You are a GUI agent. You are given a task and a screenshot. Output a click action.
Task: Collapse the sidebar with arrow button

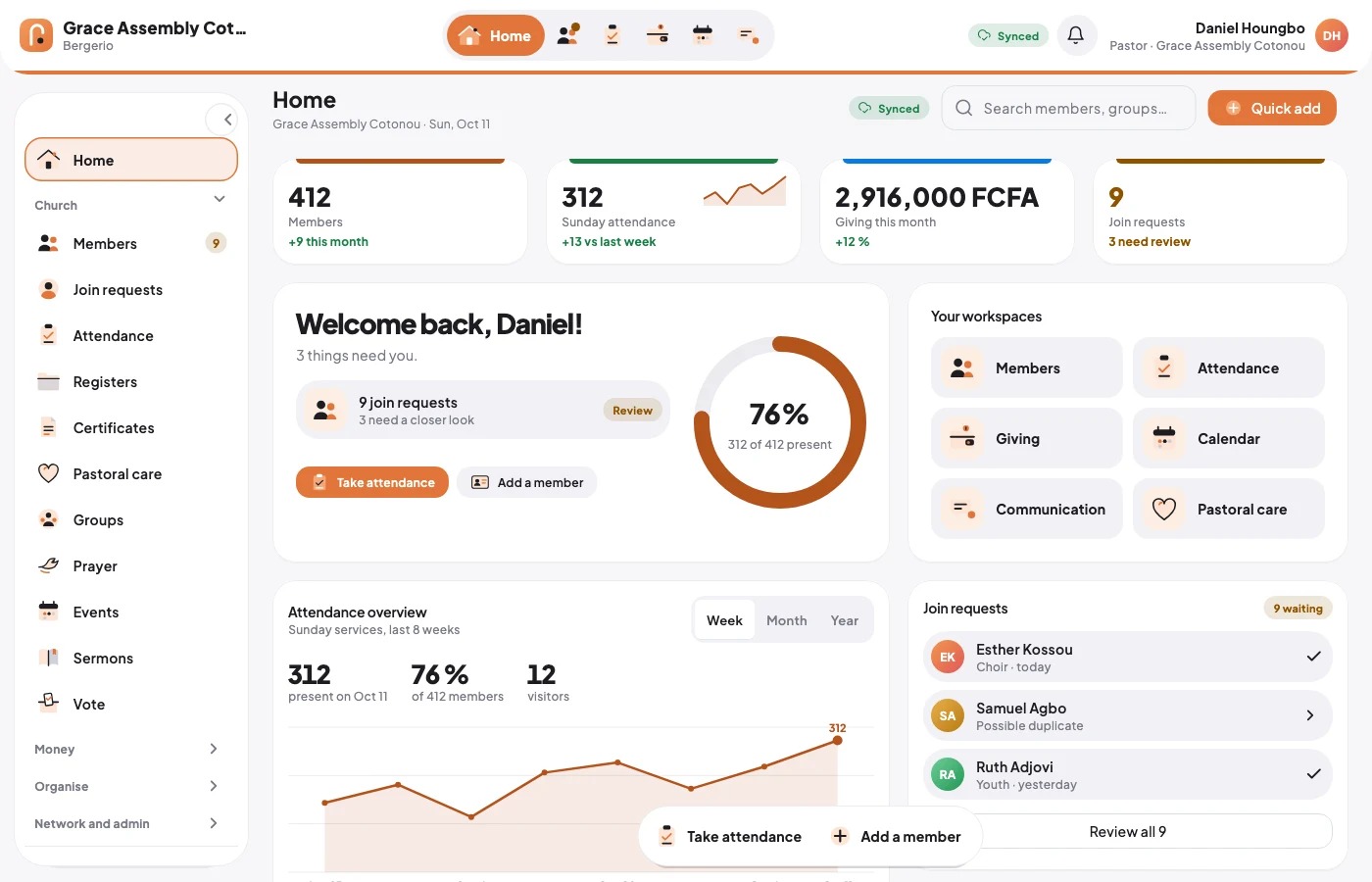223,120
